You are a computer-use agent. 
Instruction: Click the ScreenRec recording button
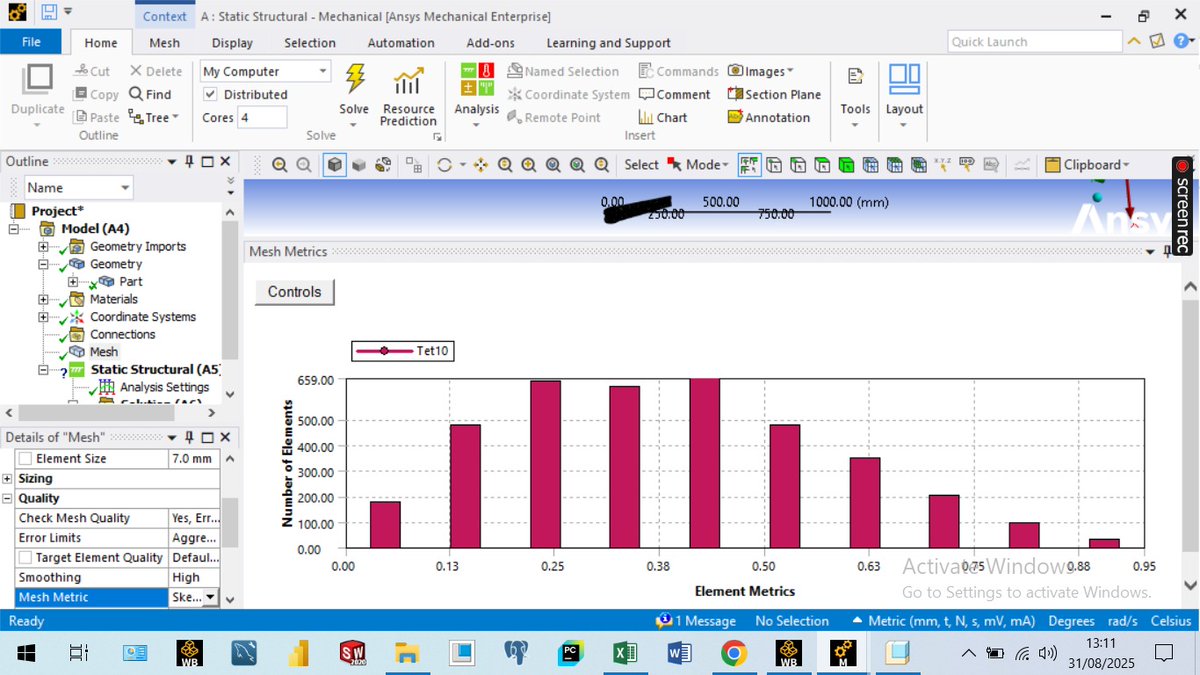point(1182,167)
